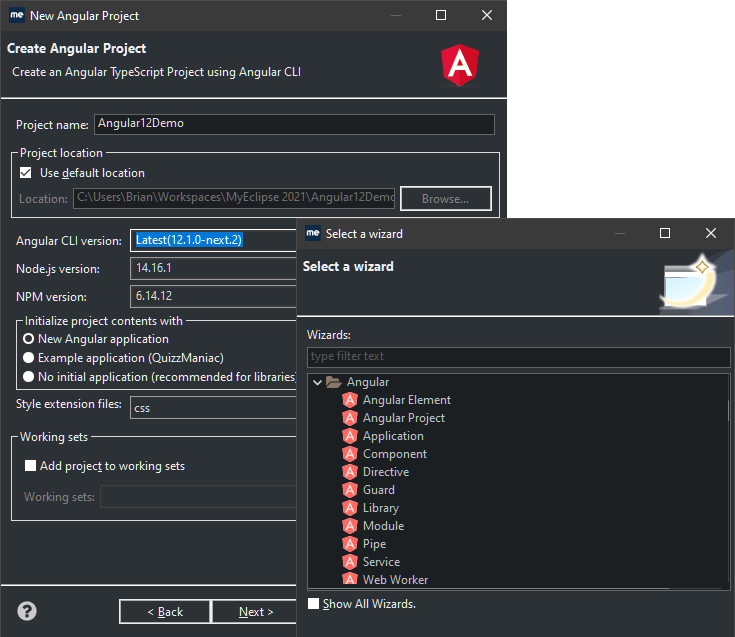Image resolution: width=735 pixels, height=637 pixels.
Task: Select Module in the wizard list
Action: tap(383, 525)
